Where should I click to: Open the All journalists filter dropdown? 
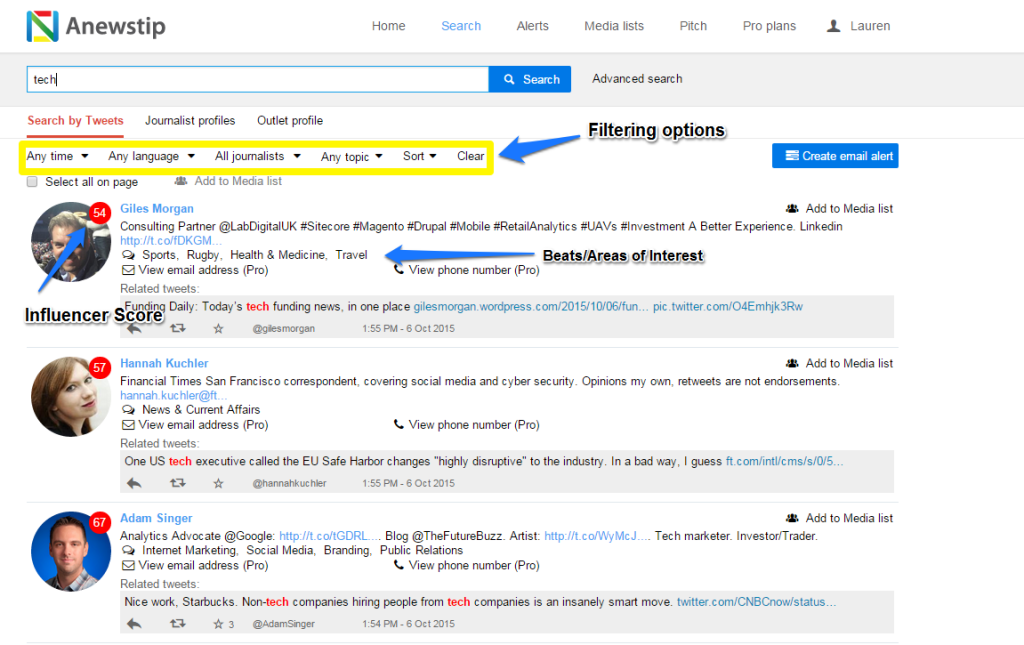[x=257, y=156]
